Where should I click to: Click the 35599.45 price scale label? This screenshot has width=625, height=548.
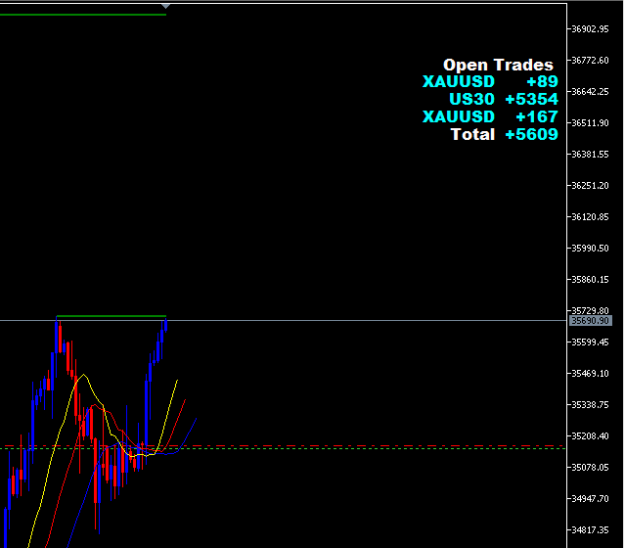590,342
